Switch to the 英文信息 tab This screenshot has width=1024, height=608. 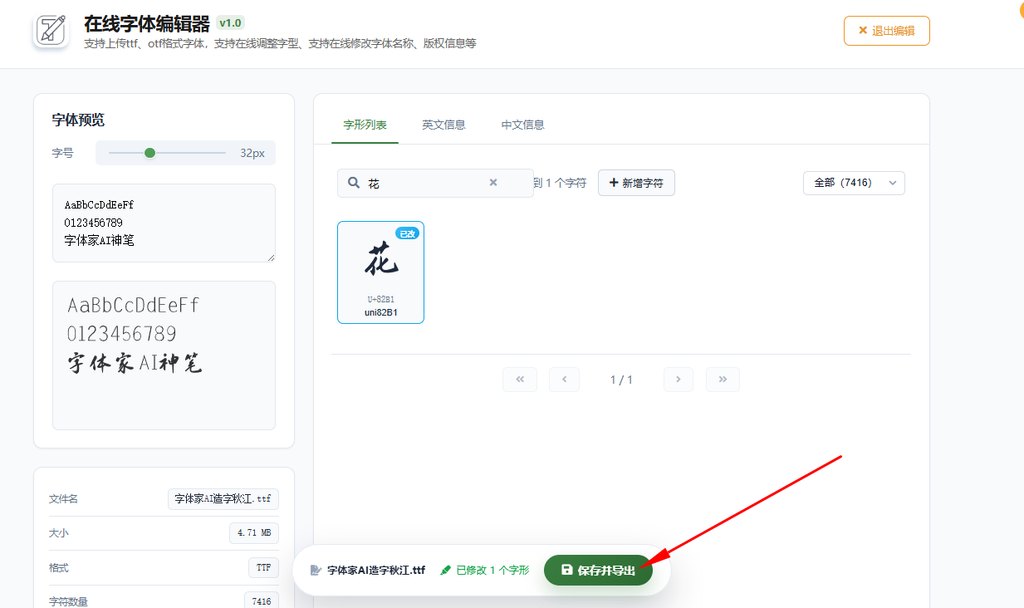click(443, 125)
